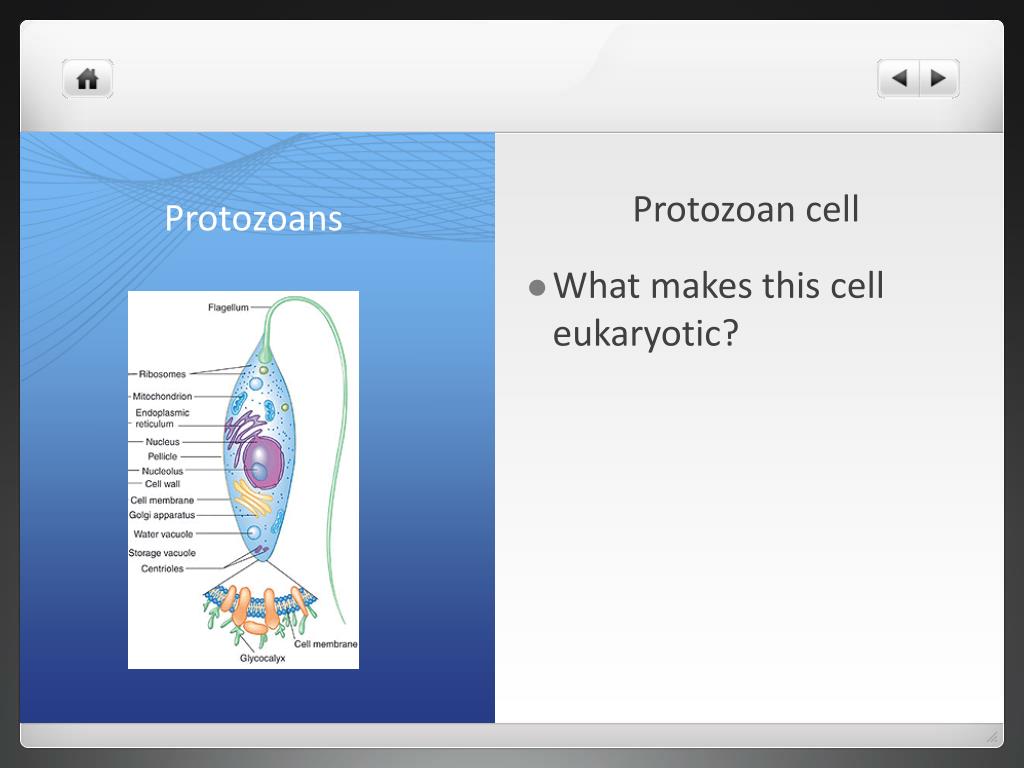
Task: Click the 'Golgi apparatus' label
Action: pos(162,515)
